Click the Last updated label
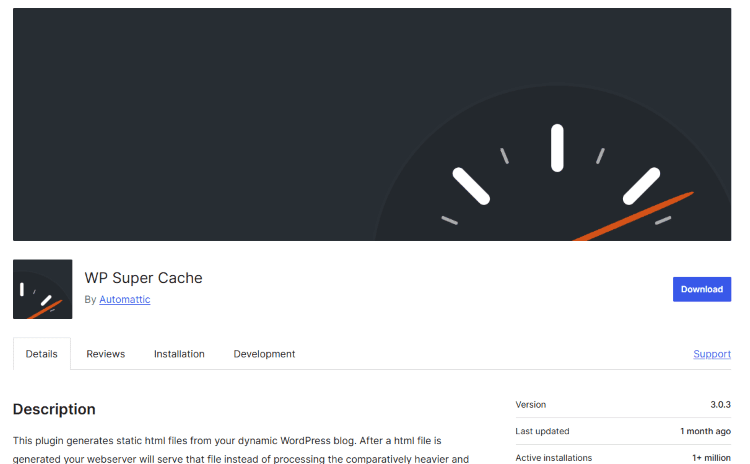The height and width of the screenshot is (464, 750). click(542, 431)
